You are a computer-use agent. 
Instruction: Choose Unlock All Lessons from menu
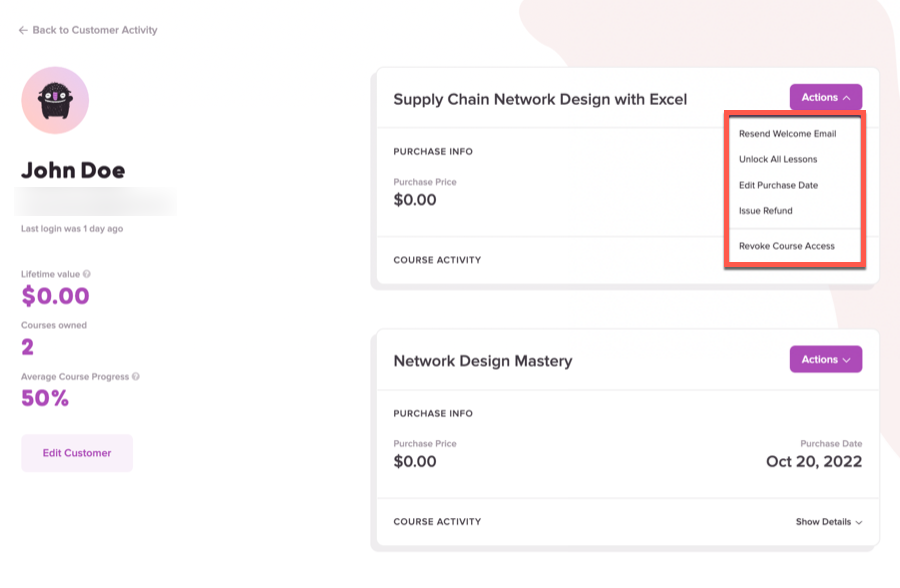tap(778, 160)
